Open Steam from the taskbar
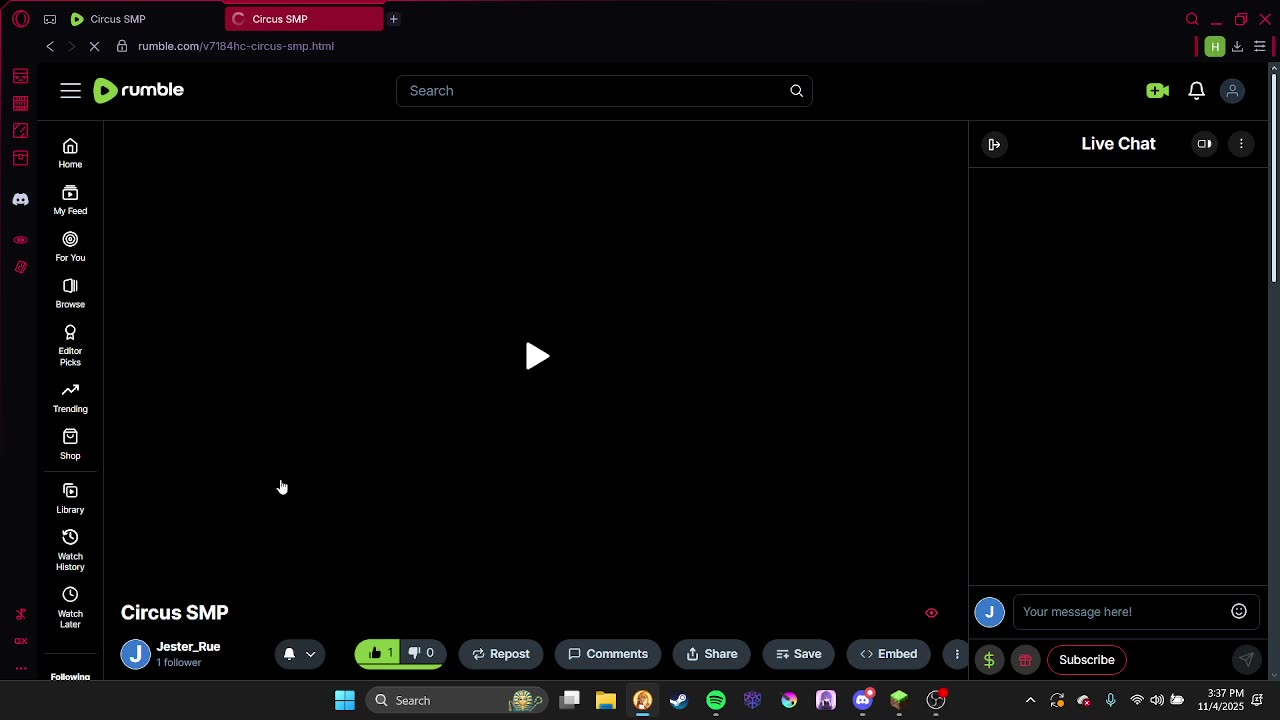1280x720 pixels. (679, 700)
